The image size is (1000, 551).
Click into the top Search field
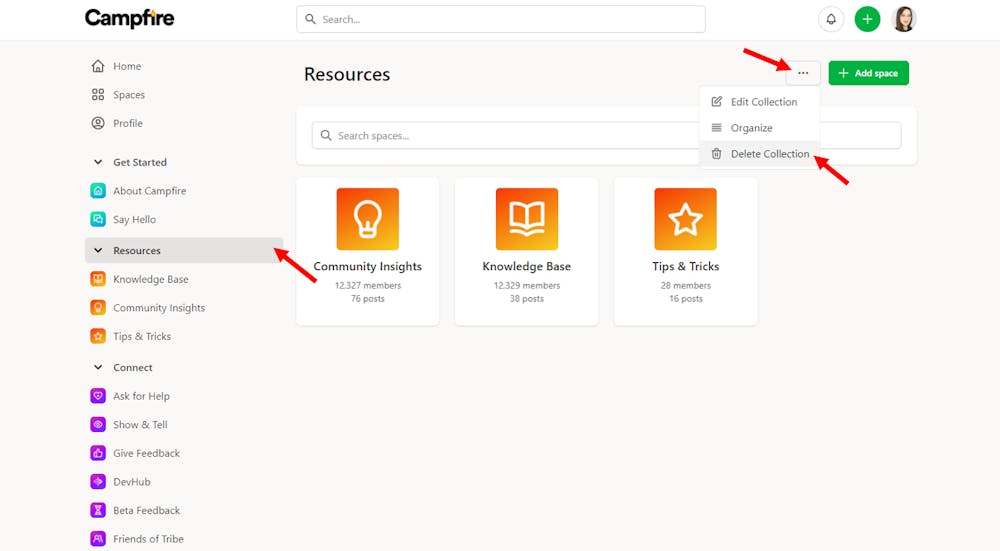(501, 19)
